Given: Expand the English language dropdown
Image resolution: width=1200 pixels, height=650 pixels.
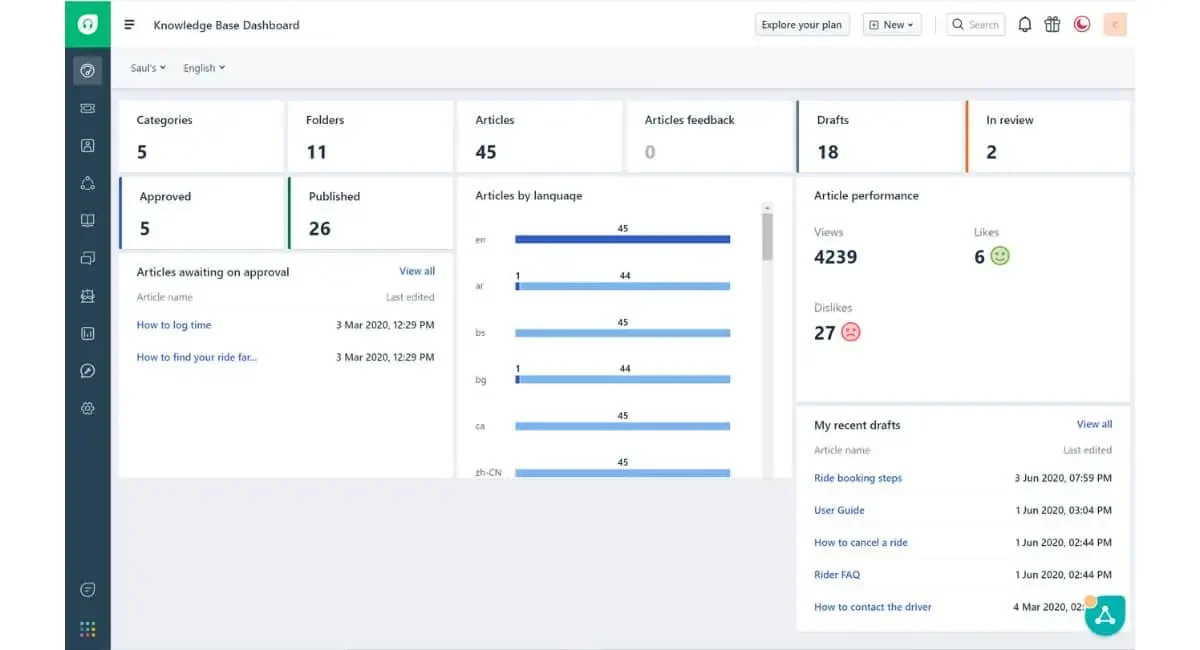Looking at the screenshot, I should (204, 68).
